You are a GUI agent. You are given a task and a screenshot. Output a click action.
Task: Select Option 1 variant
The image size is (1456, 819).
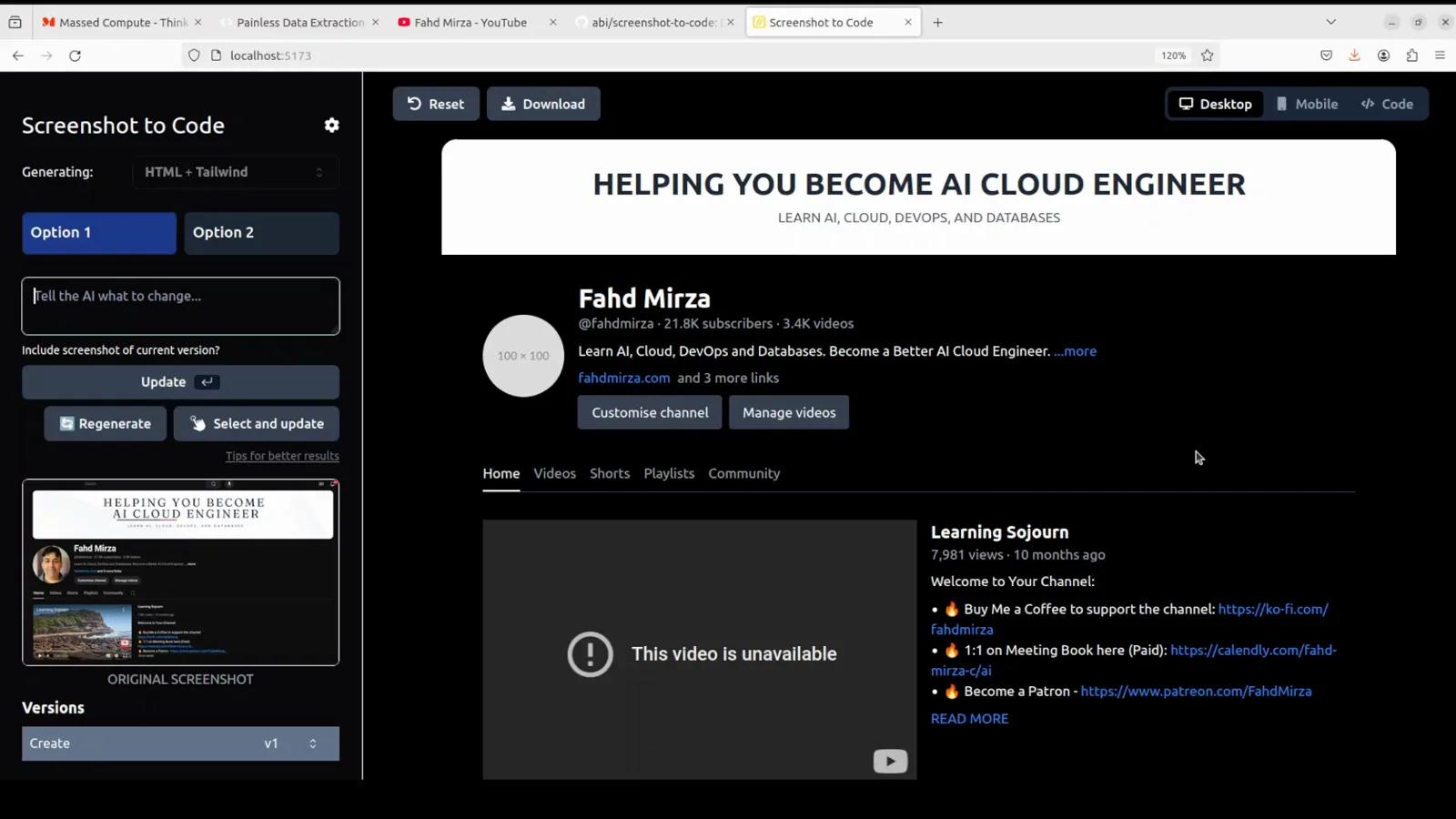(x=99, y=233)
